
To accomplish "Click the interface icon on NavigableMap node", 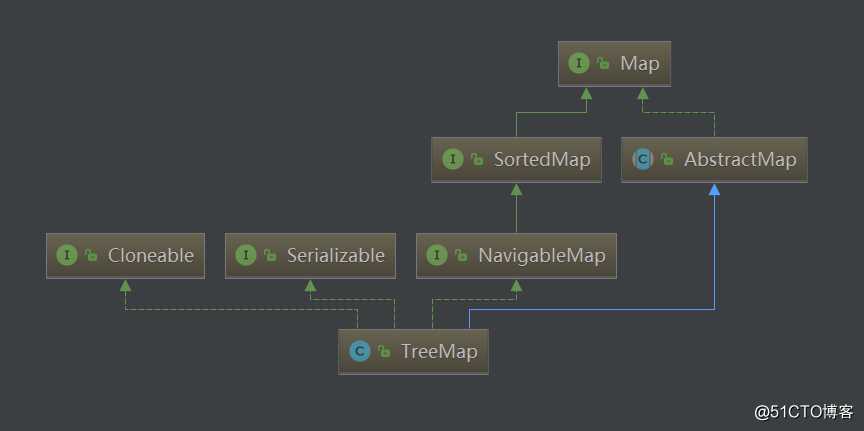I will (x=437, y=256).
